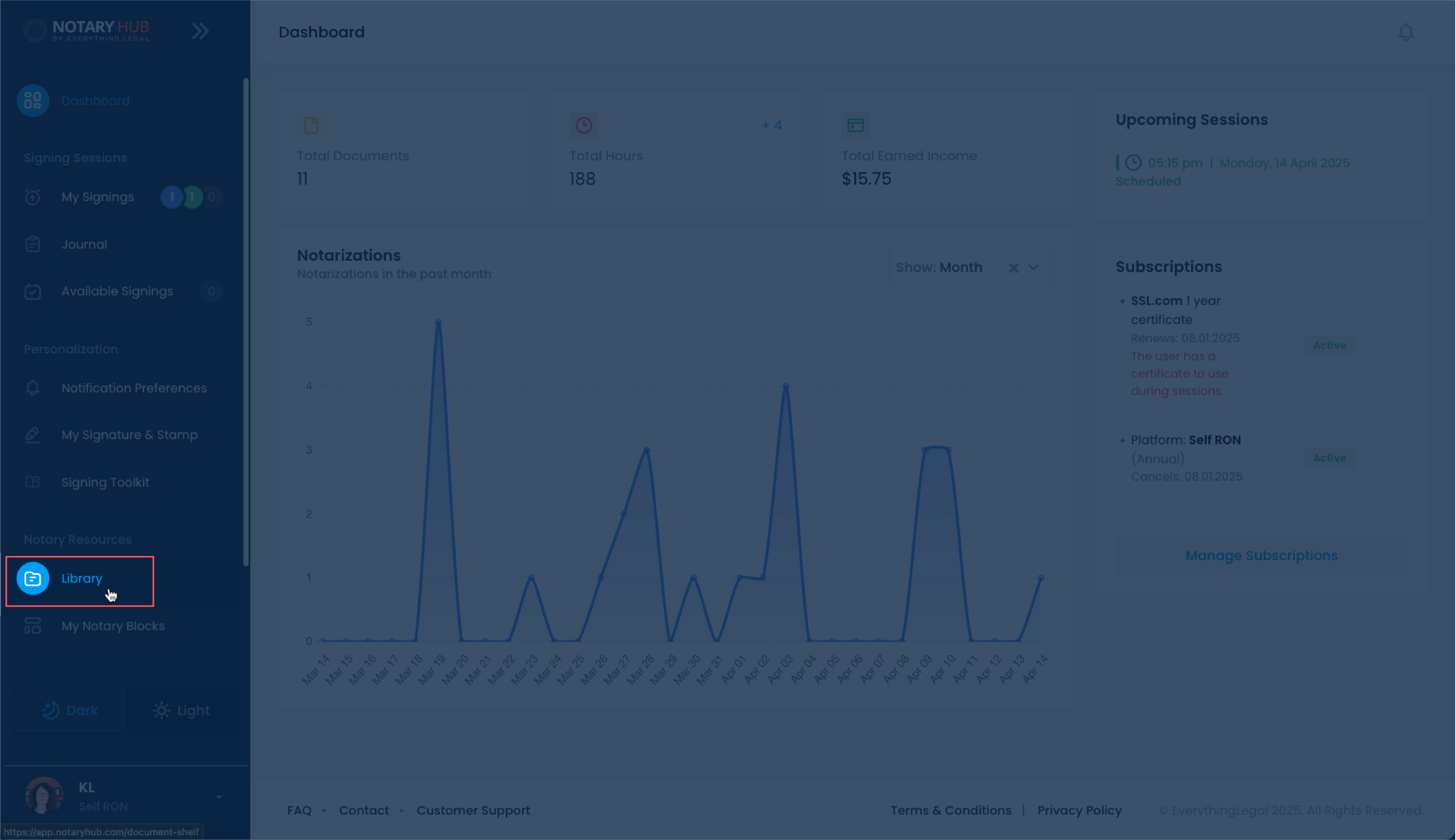Click the Mar 28 data point on chart

[647, 450]
